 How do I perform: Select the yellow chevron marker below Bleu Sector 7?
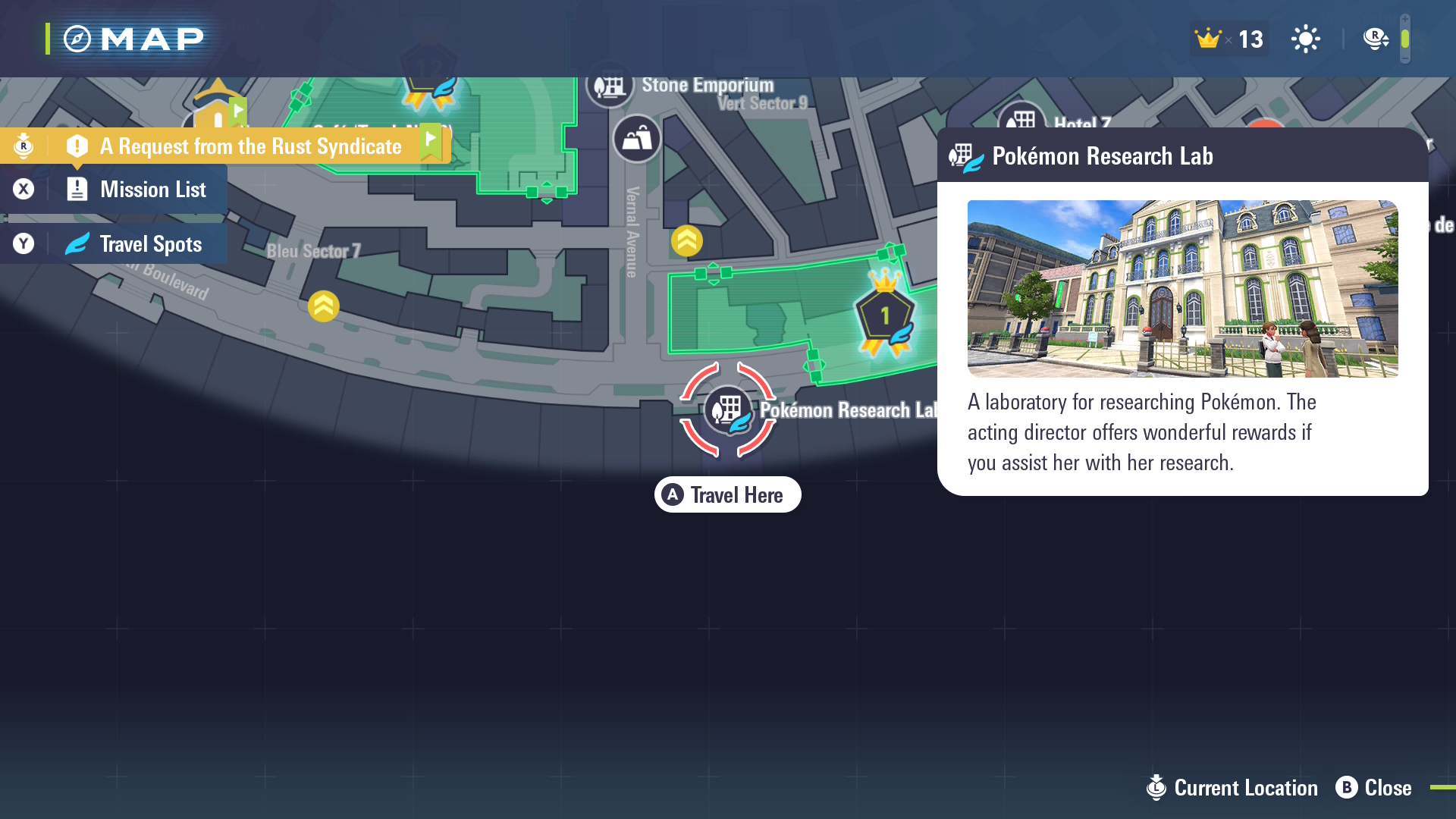pos(324,306)
